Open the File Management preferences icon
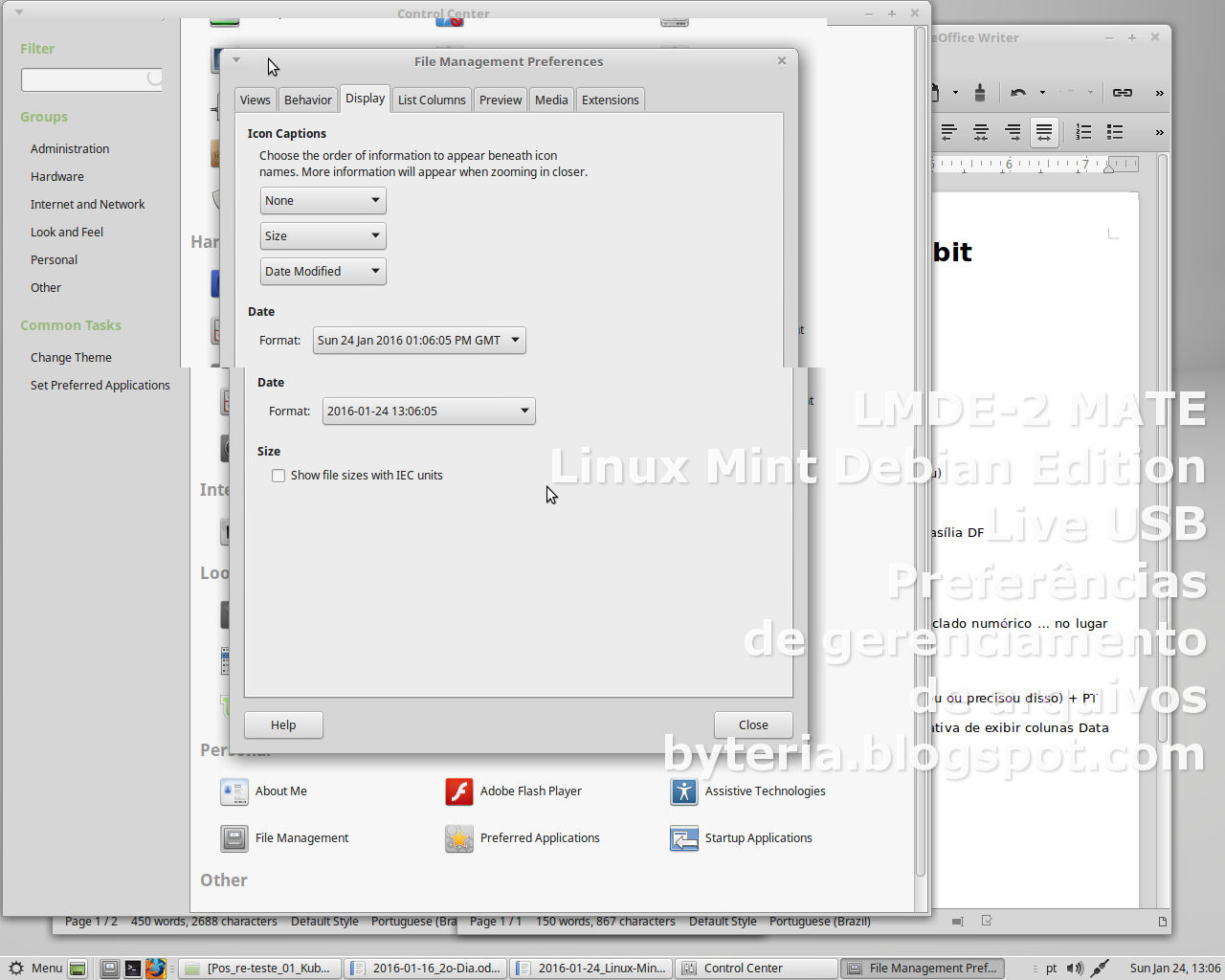The height and width of the screenshot is (980, 1225). (x=234, y=838)
